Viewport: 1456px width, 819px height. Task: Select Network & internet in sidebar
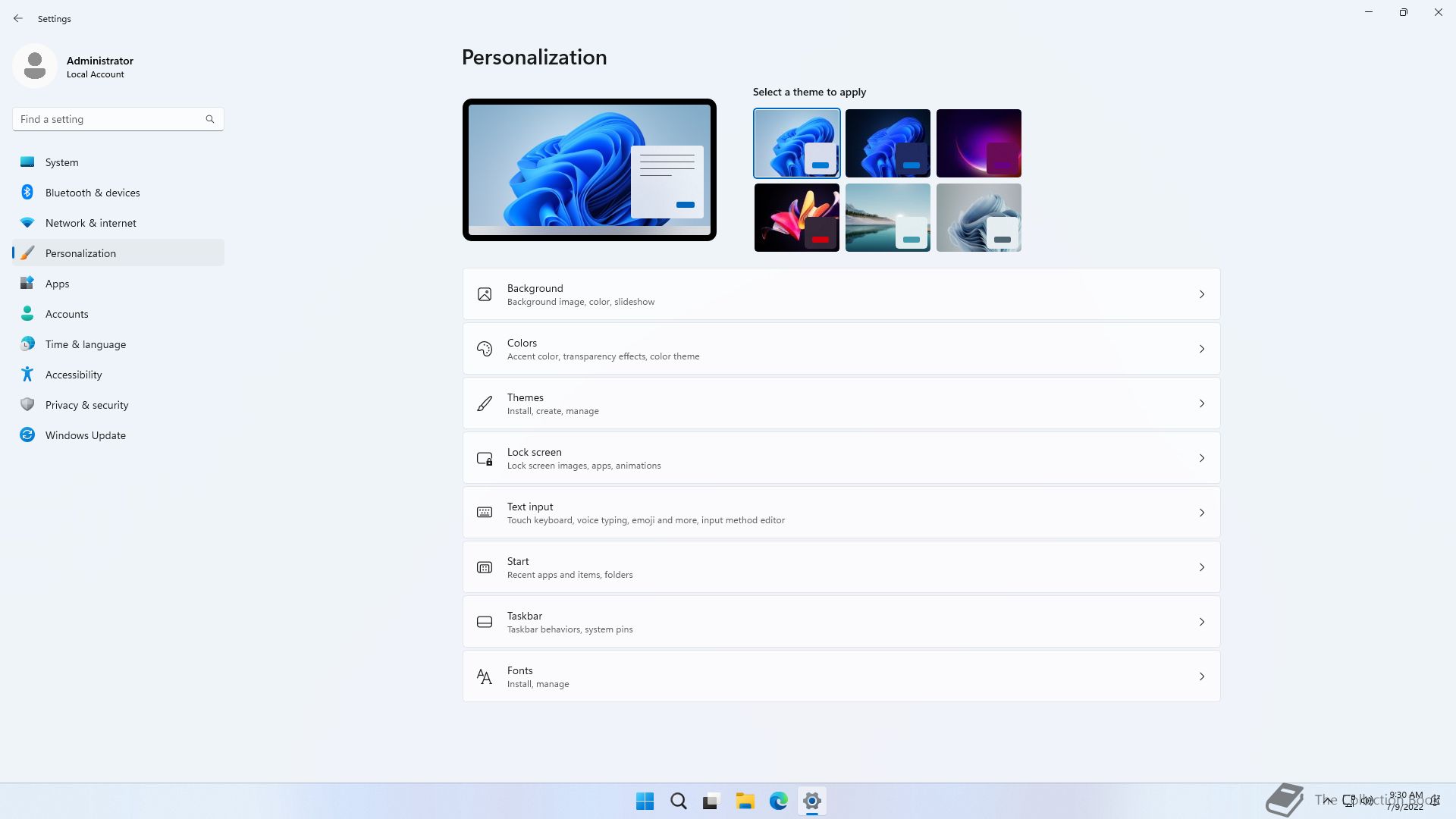[90, 223]
